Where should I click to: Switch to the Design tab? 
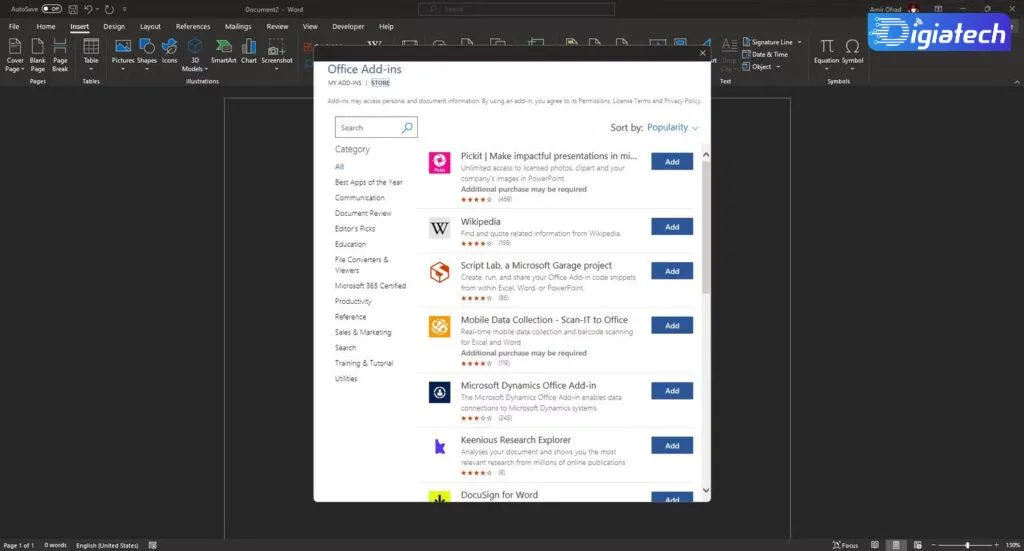[114, 27]
